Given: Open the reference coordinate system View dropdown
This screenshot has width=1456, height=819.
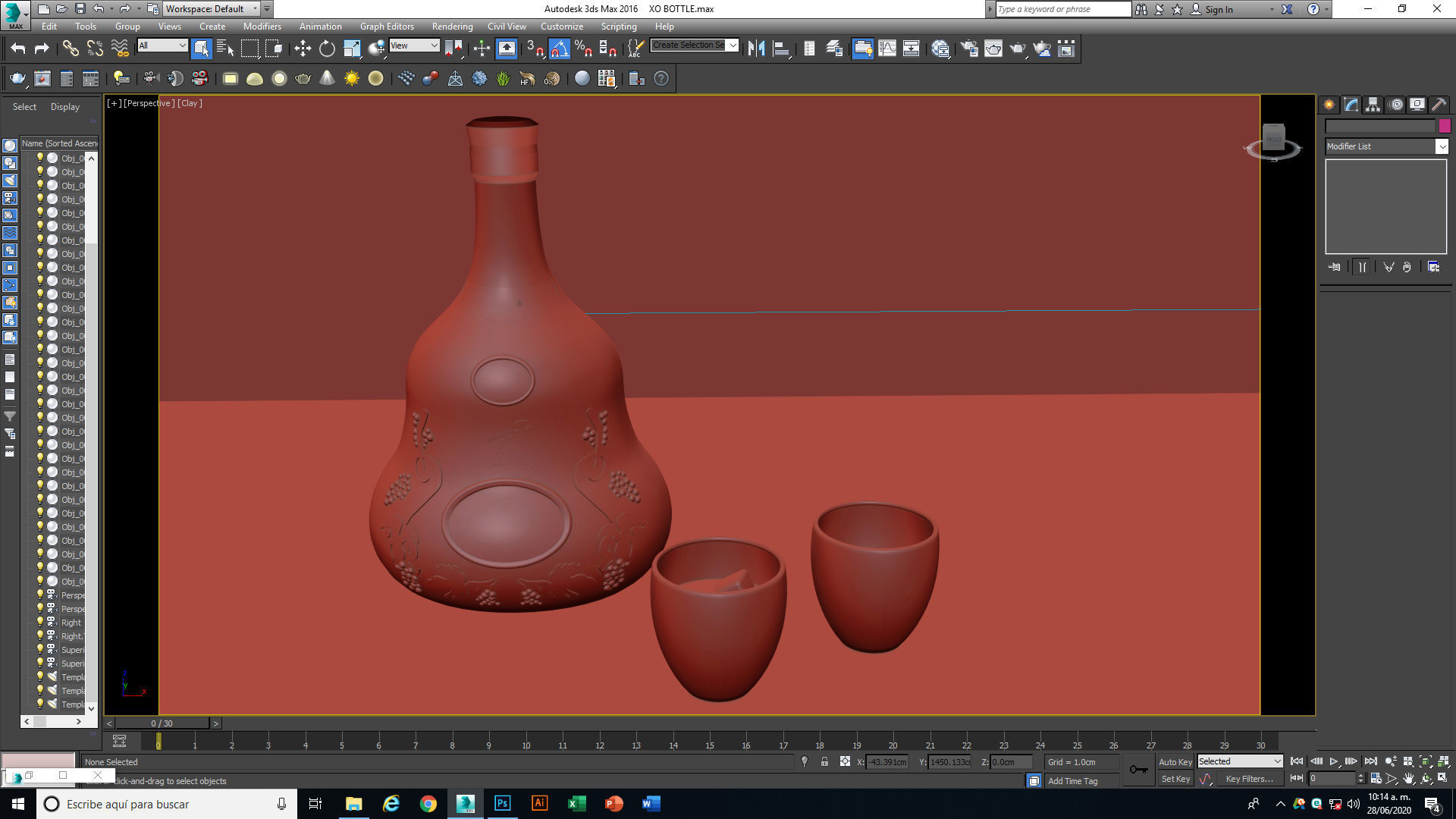Looking at the screenshot, I should pos(414,45).
